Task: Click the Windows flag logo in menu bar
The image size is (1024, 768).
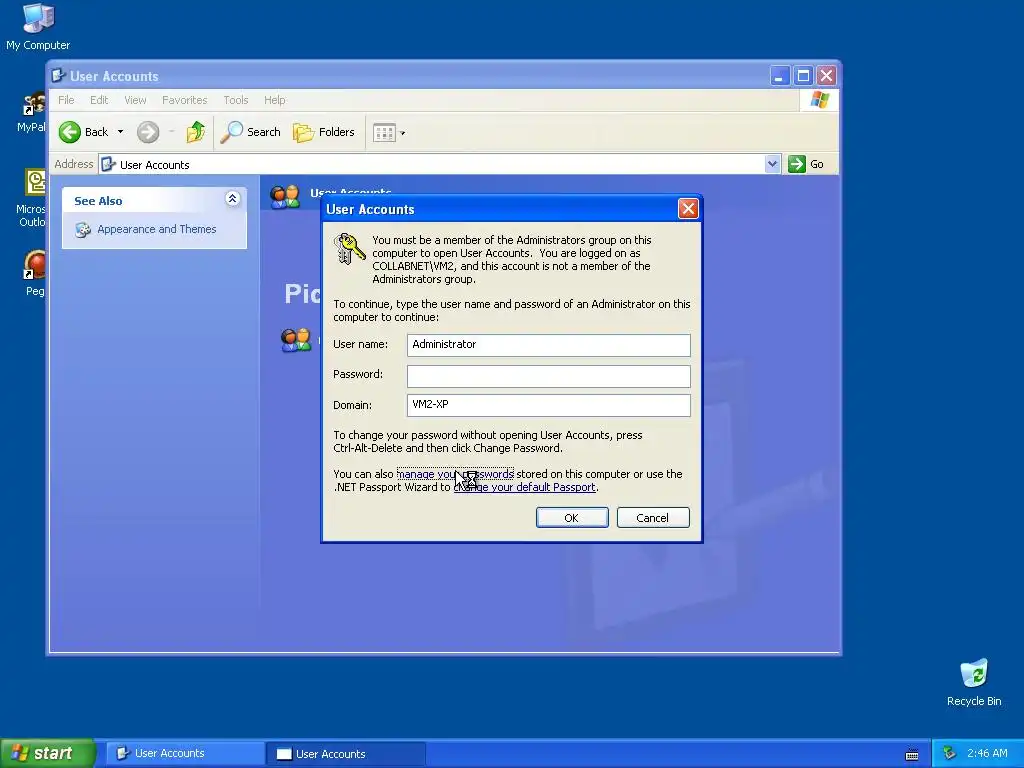Action: coord(819,100)
